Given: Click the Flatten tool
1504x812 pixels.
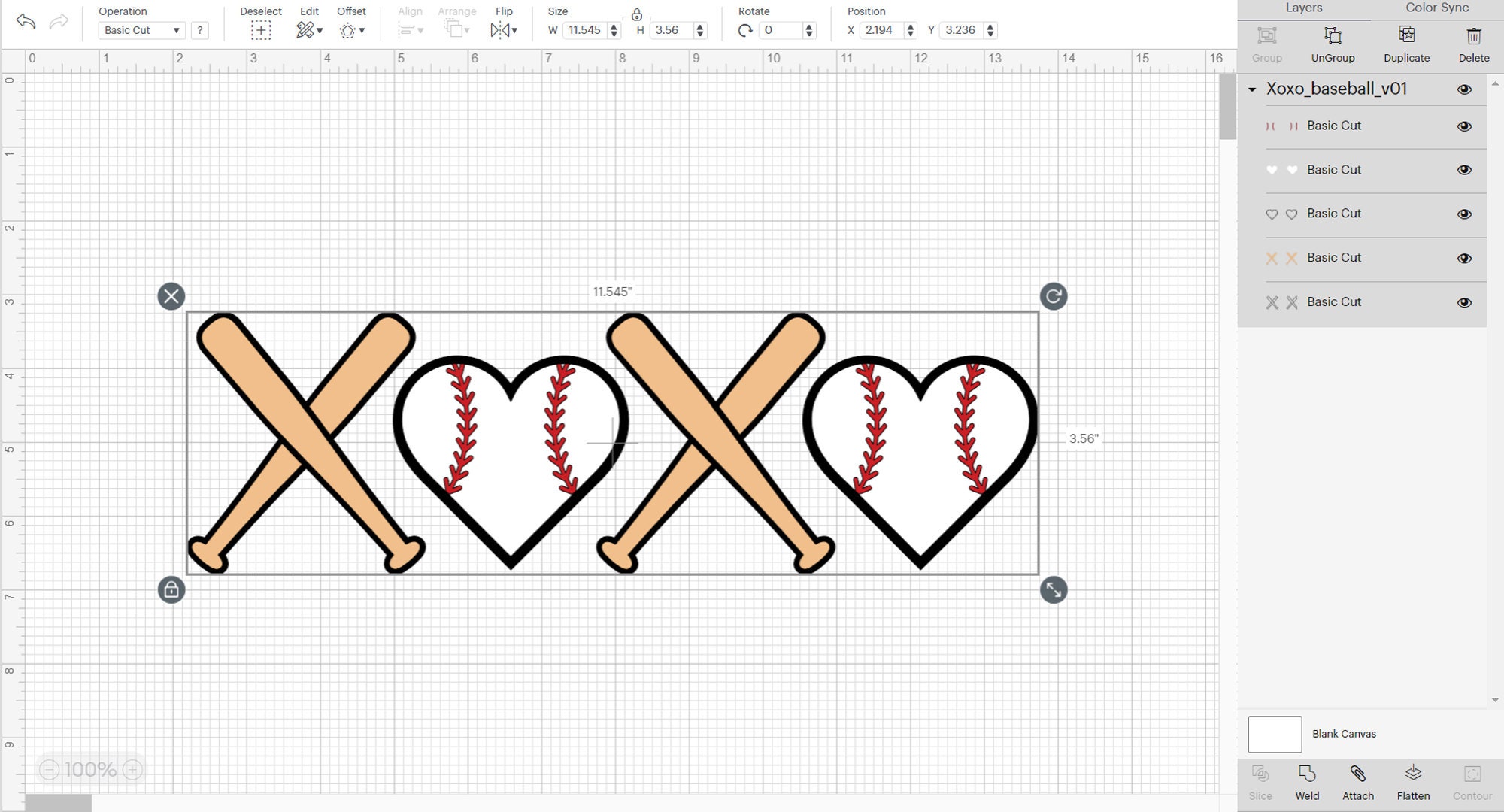Looking at the screenshot, I should 1413,782.
